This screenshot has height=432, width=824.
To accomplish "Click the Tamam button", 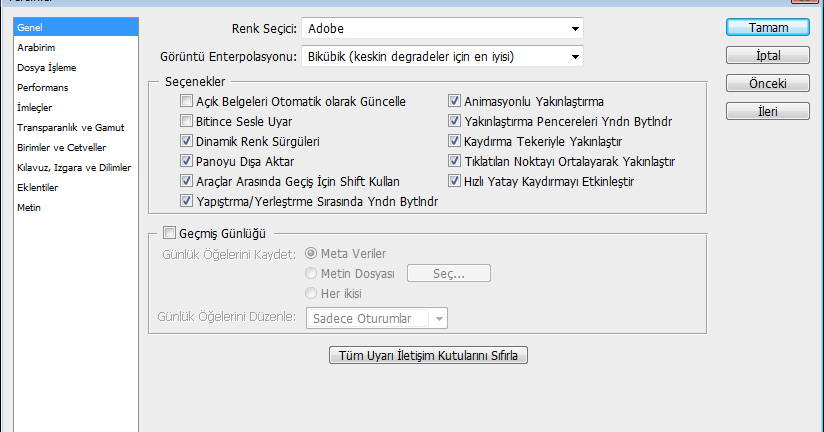I will [x=767, y=28].
